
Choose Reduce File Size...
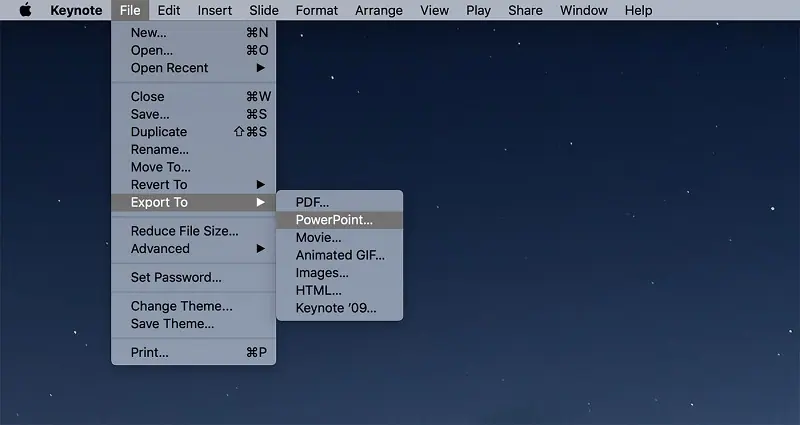[193, 231]
